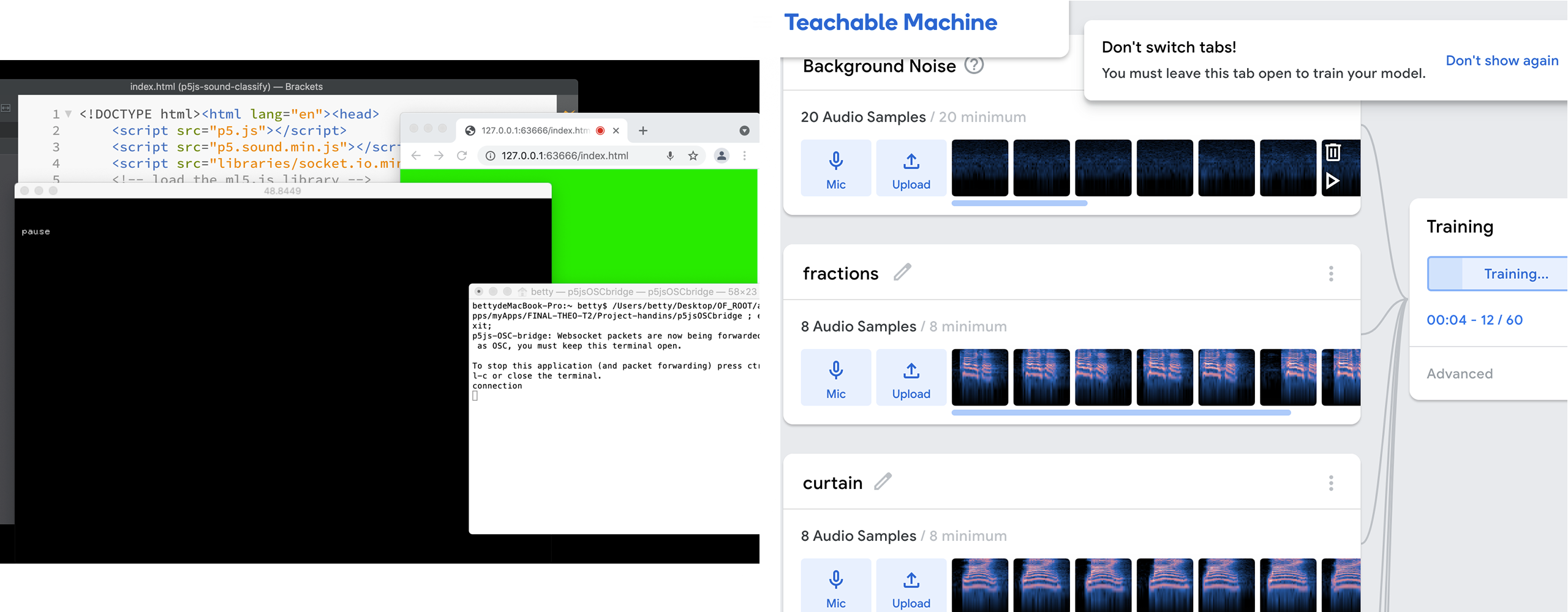The height and width of the screenshot is (612, 1568).
Task: Toggle Brackets sidebar icon at left edge
Action: point(6,108)
